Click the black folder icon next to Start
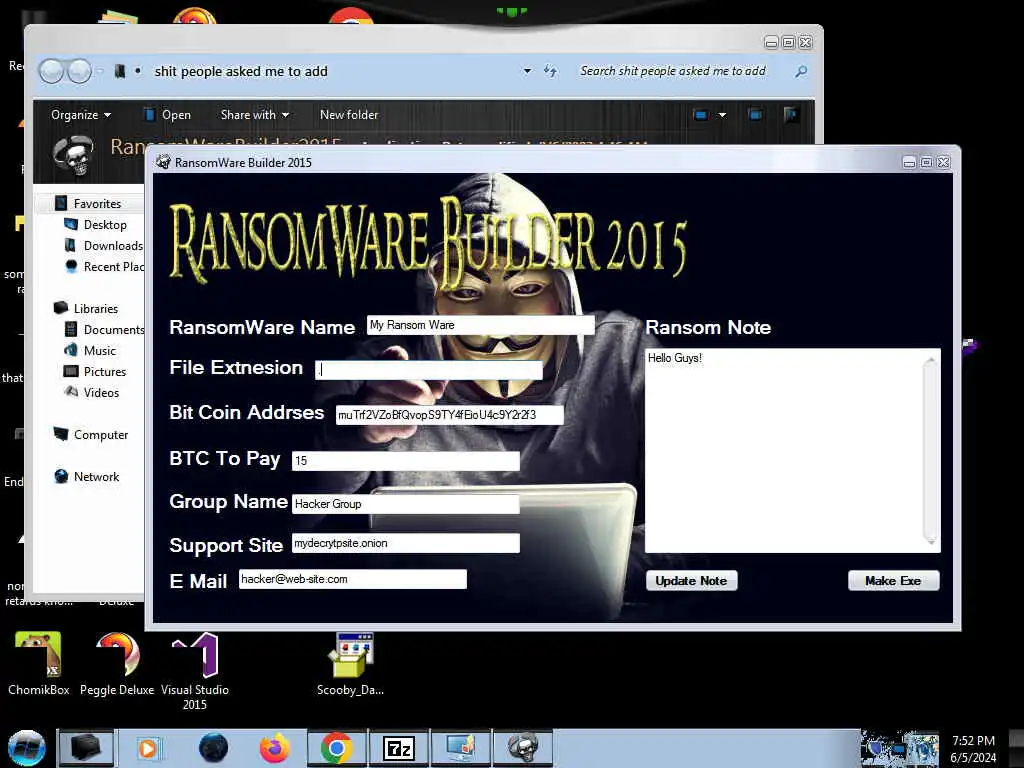 pos(86,748)
